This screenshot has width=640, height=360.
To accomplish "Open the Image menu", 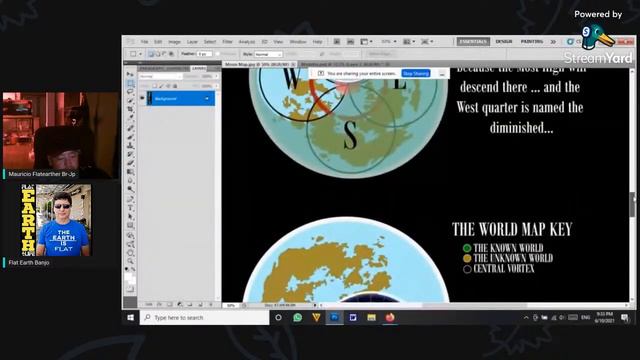I will [174, 42].
